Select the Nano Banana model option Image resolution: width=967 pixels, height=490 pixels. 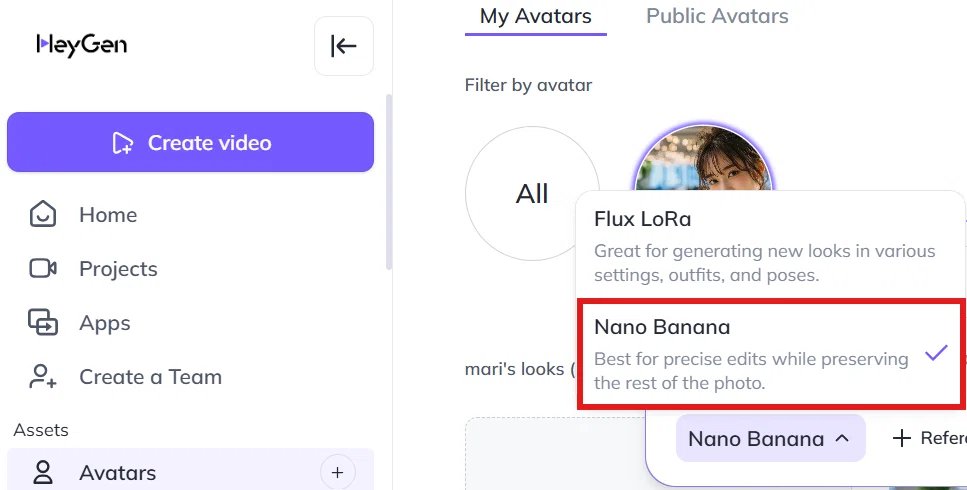point(770,354)
